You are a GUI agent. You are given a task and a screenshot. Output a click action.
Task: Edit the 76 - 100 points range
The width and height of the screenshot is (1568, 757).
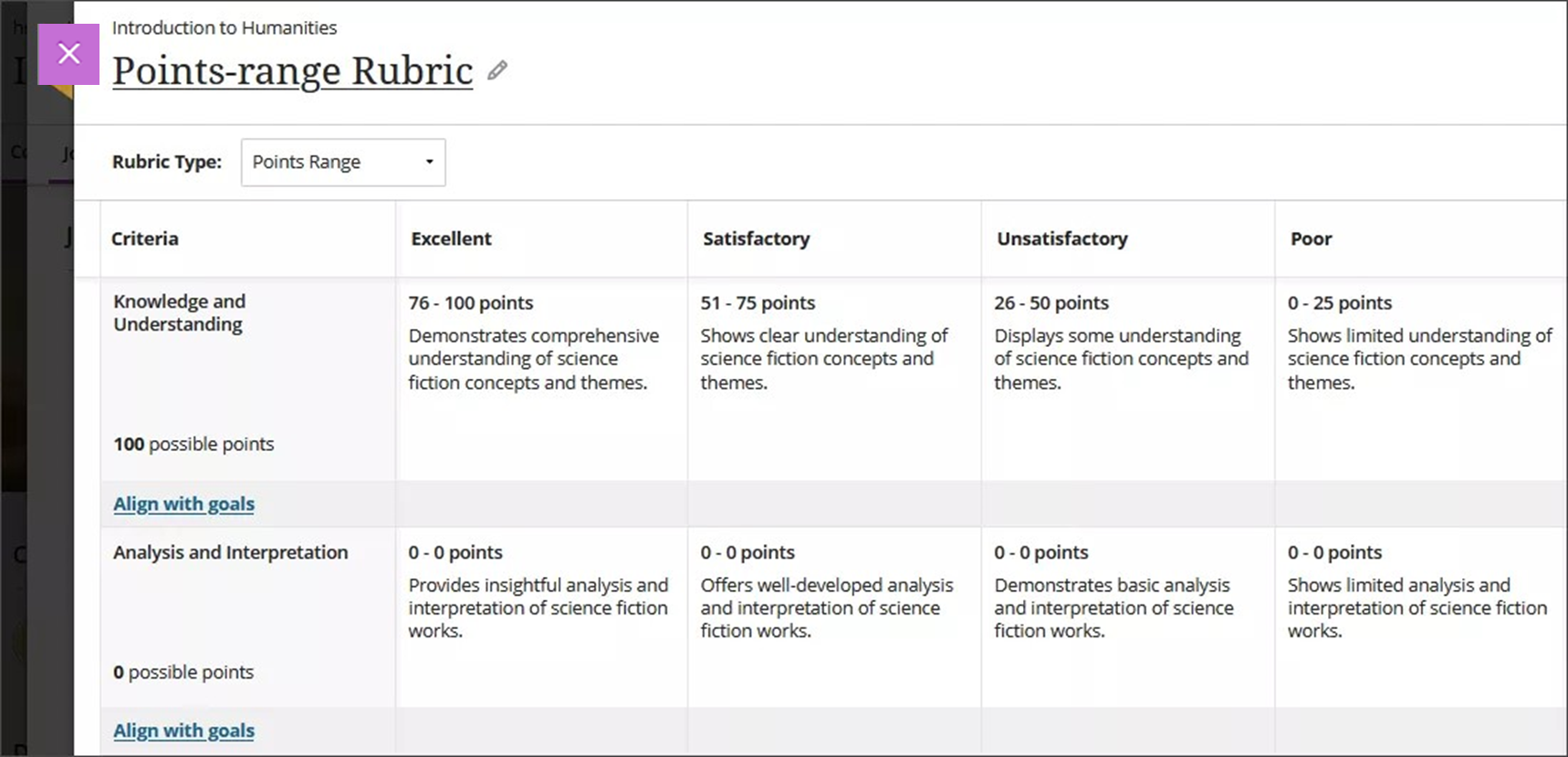click(470, 302)
